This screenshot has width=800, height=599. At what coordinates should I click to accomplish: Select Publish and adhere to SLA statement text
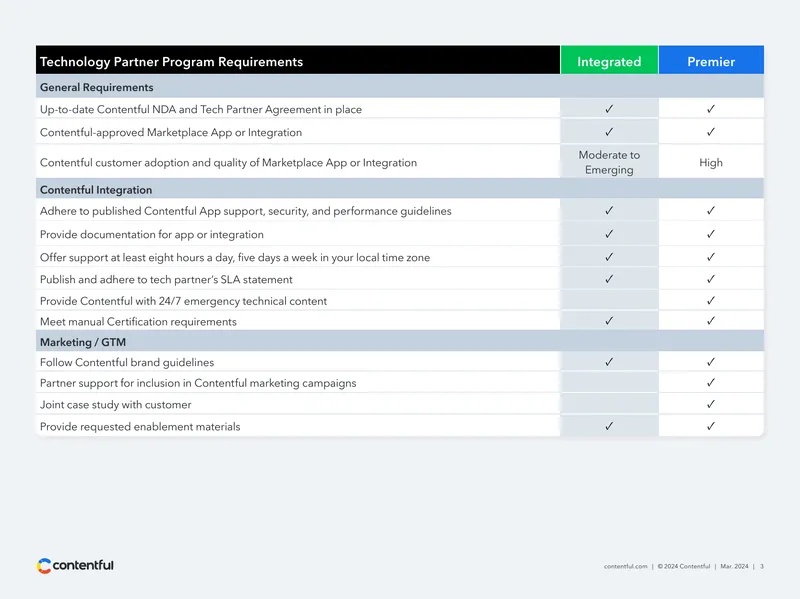[166, 279]
